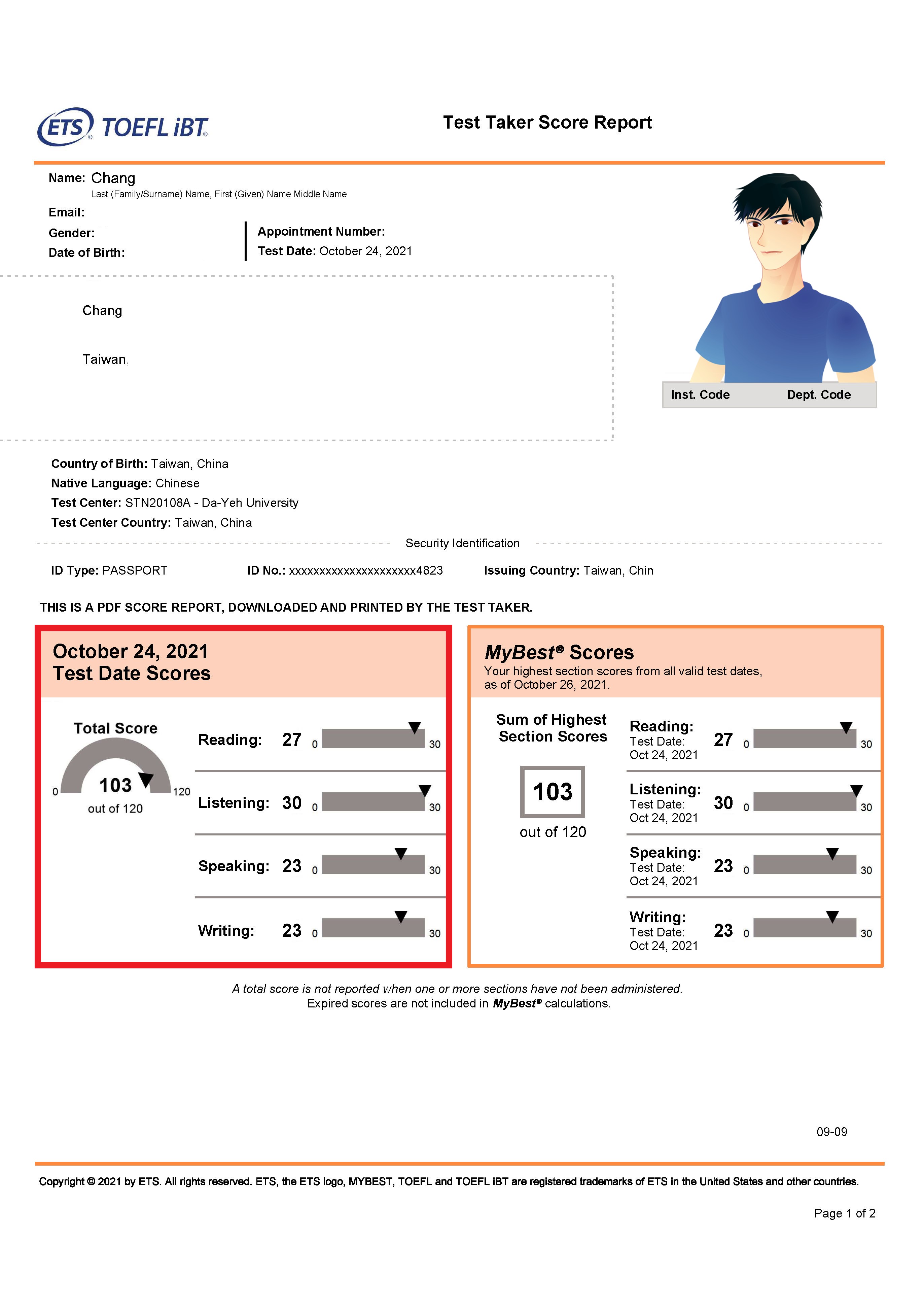This screenshot has width=924, height=1307.
Task: Click the MyBest Listening score bar
Action: (x=805, y=801)
